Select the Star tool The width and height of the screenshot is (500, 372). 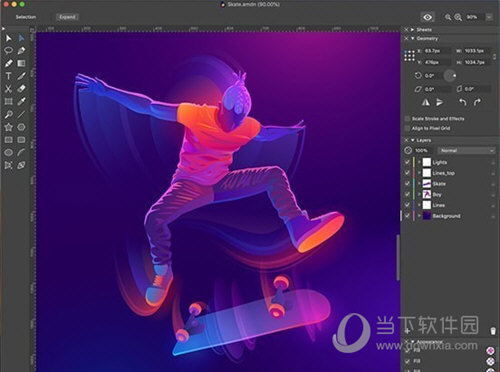(x=8, y=127)
